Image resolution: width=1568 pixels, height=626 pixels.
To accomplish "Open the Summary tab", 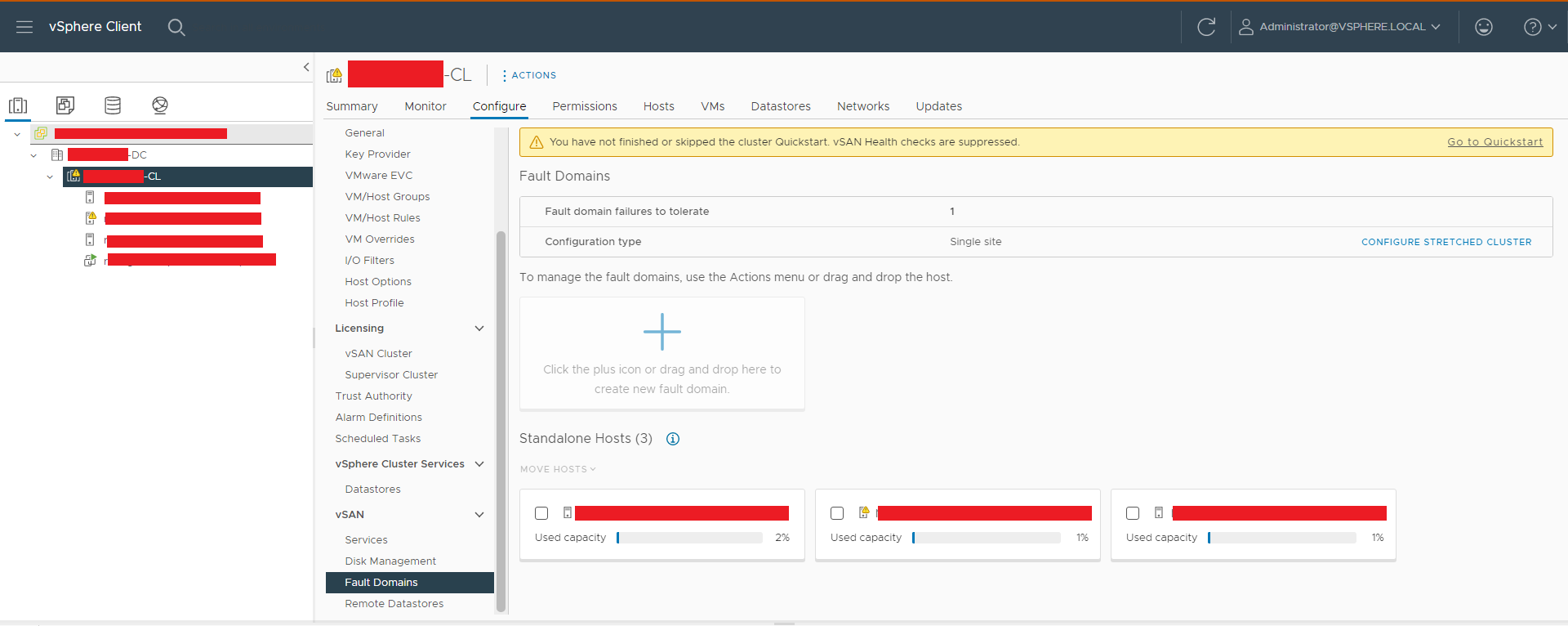I will pos(352,106).
